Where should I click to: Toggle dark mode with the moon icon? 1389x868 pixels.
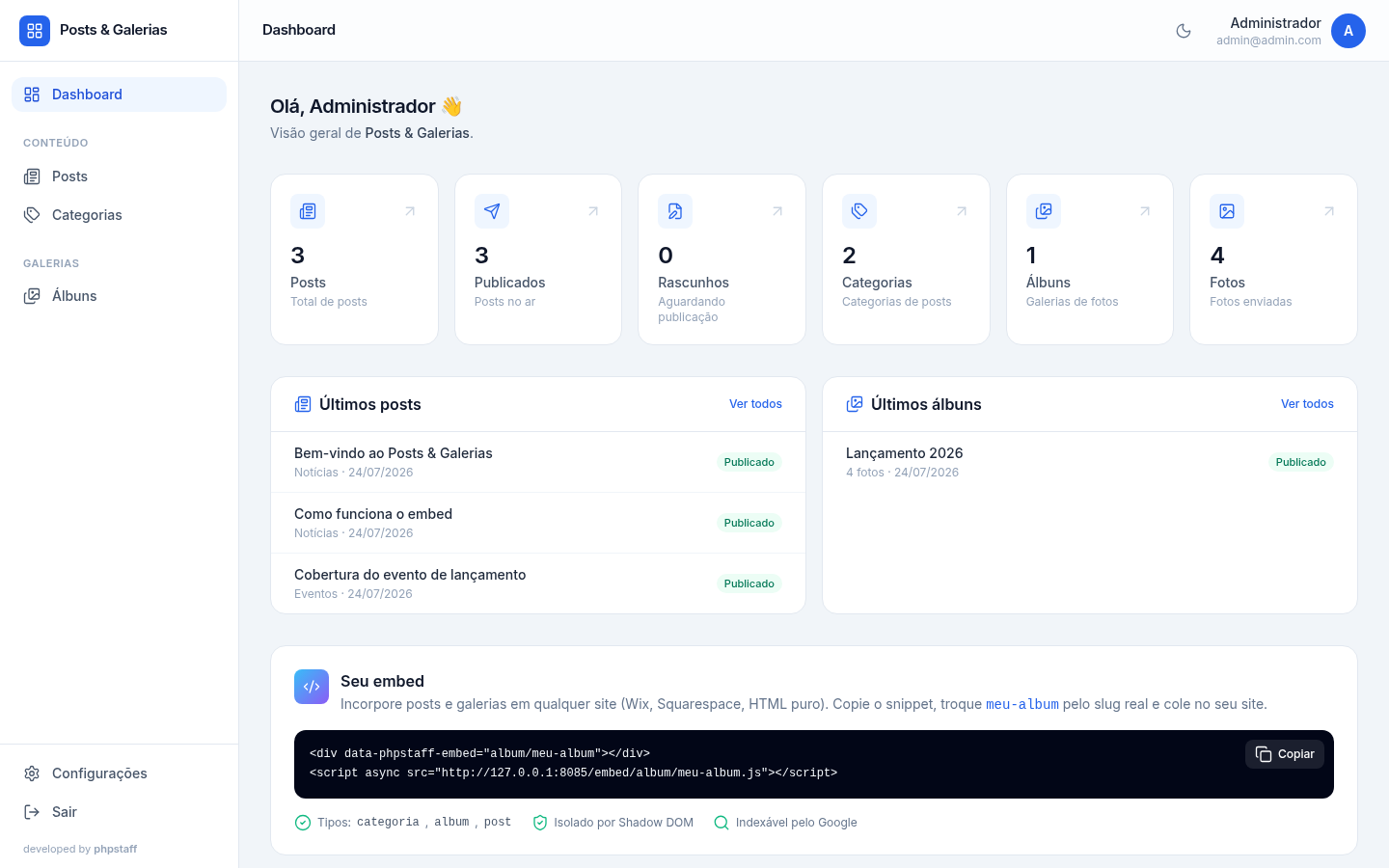(1184, 31)
